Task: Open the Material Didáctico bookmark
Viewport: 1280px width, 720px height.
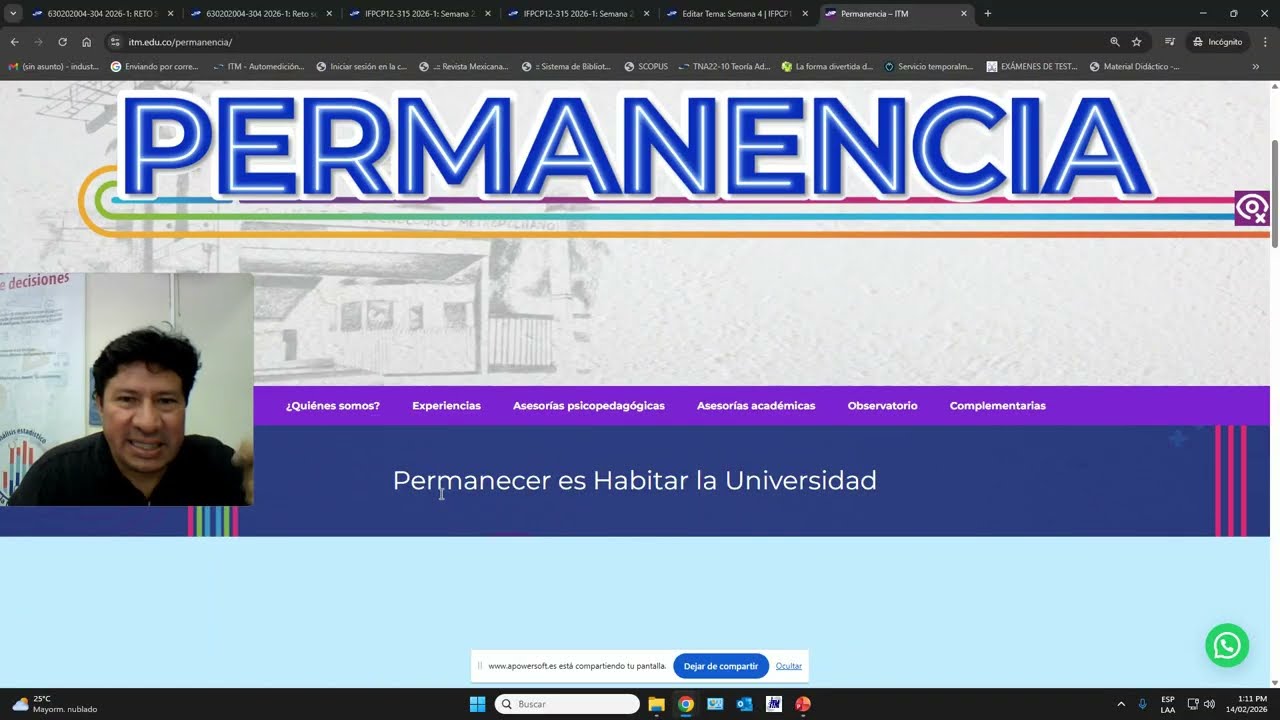Action: [x=1134, y=67]
